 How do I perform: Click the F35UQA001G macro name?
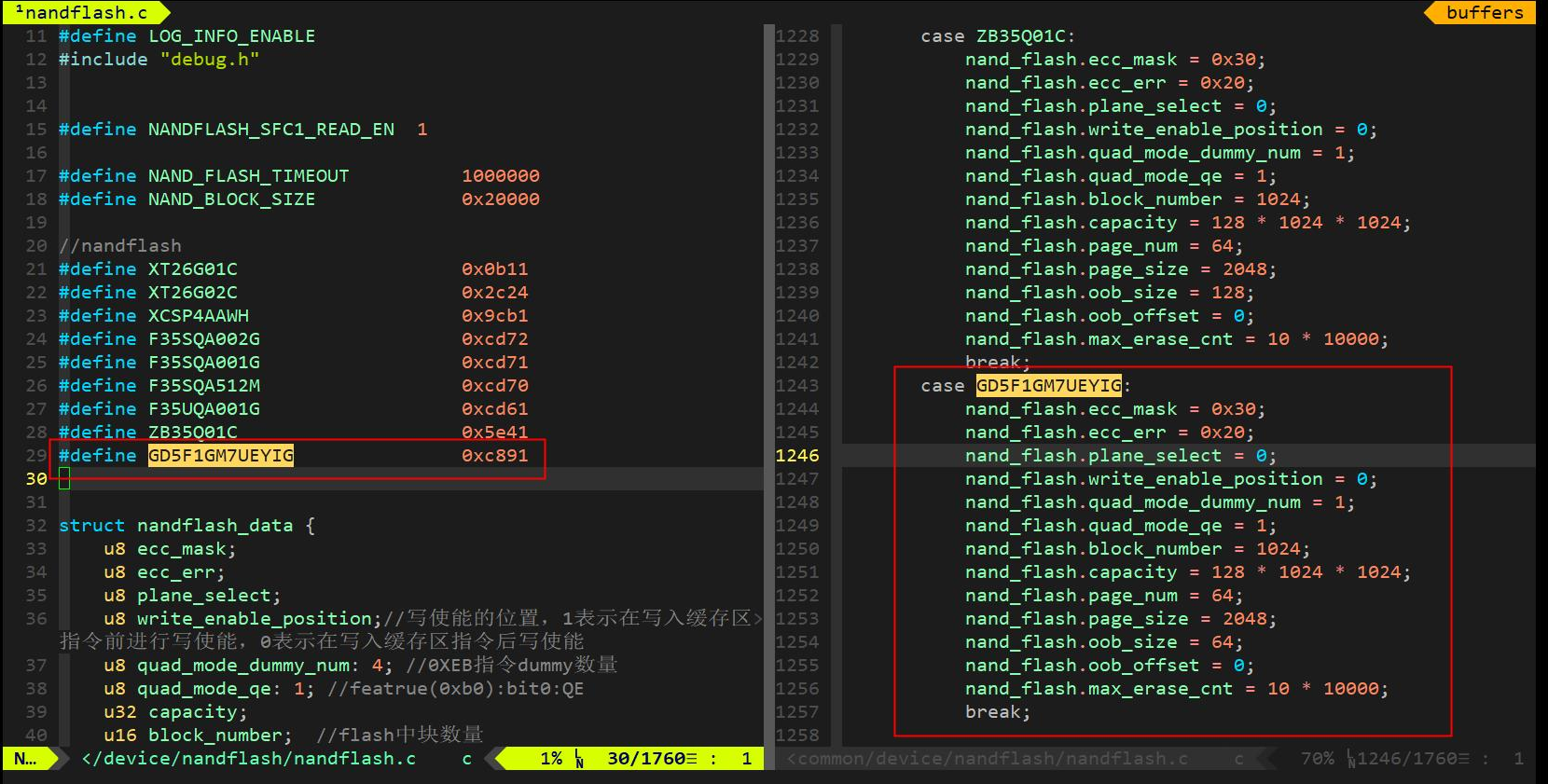pyautogui.click(x=204, y=409)
